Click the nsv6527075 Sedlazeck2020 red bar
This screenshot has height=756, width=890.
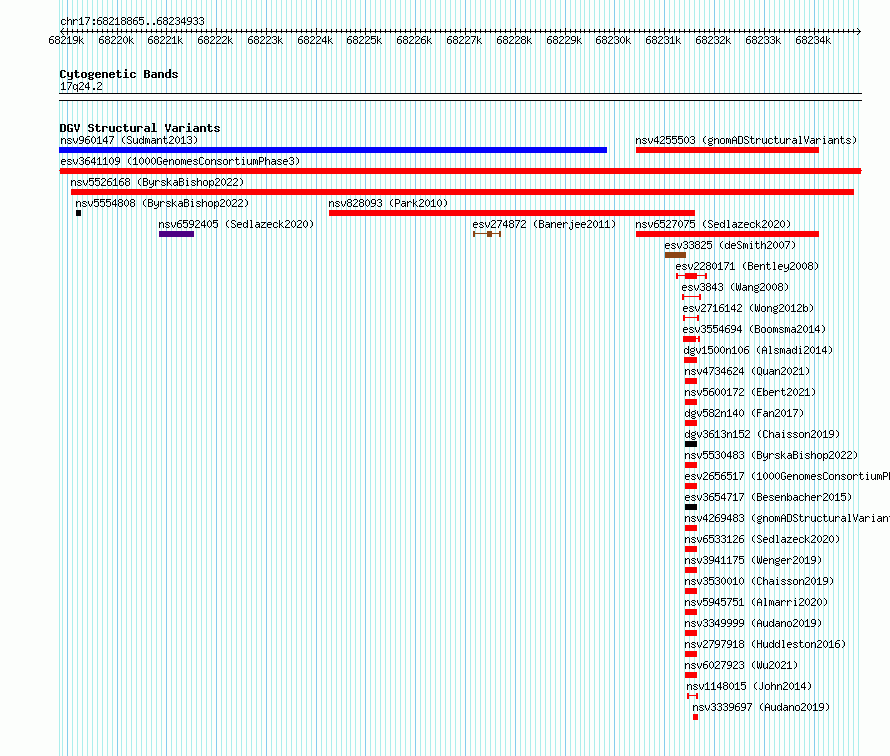pos(727,234)
